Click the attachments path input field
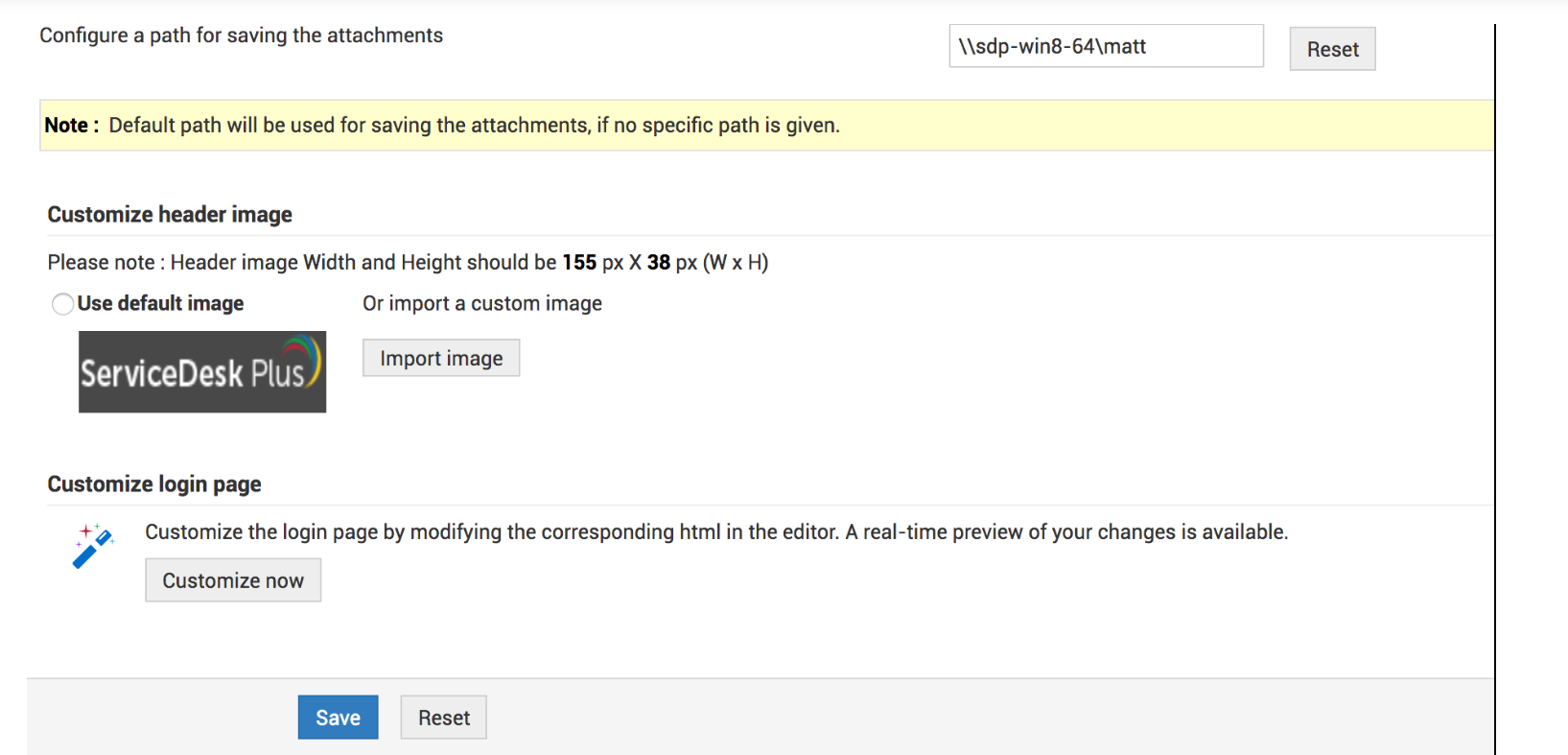 [1106, 46]
